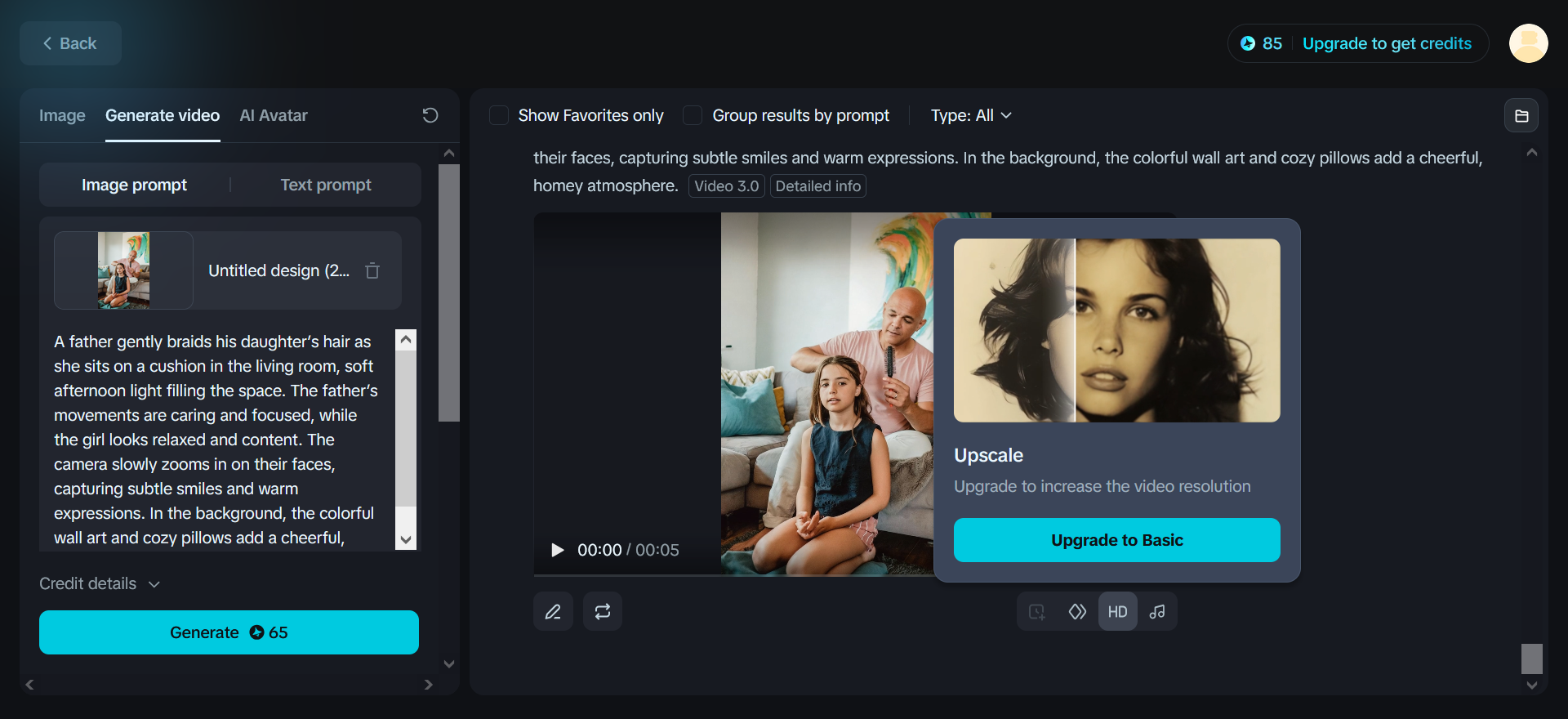Click the frame interpolation double-diamond icon
This screenshot has height=719, width=1568.
1077,611
